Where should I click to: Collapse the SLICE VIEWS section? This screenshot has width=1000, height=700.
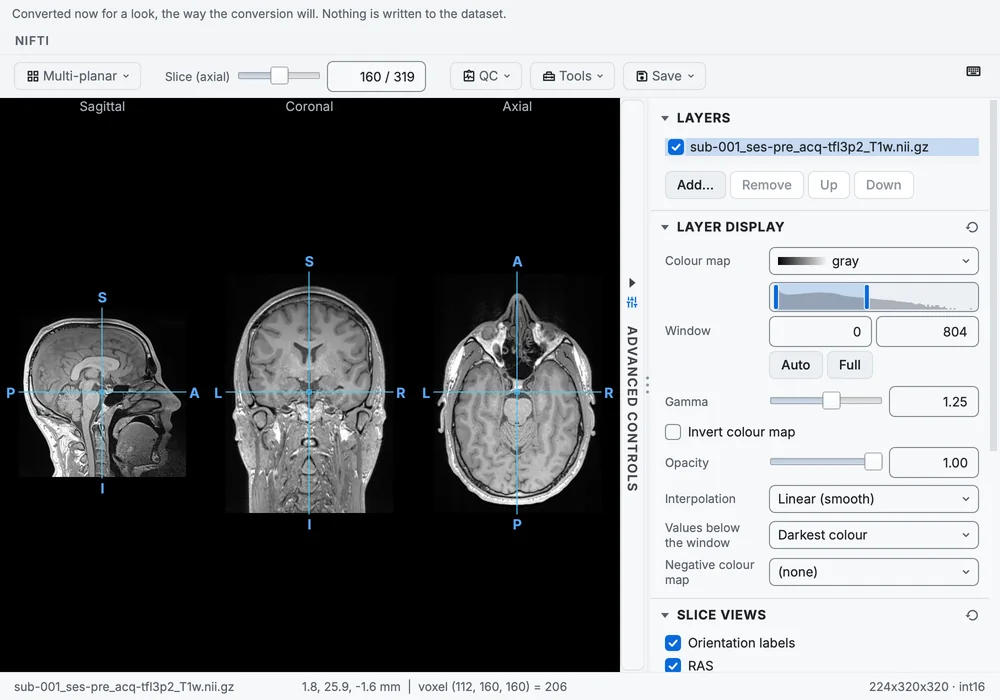click(x=665, y=615)
